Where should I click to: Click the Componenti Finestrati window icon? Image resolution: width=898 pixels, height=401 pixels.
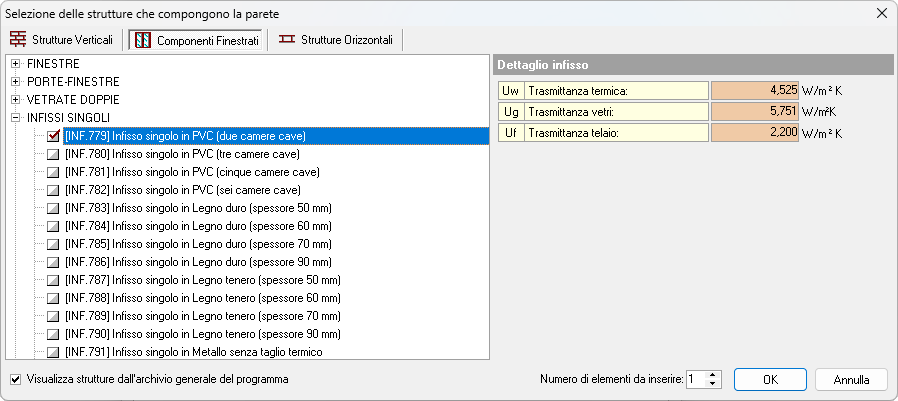pyautogui.click(x=142, y=40)
